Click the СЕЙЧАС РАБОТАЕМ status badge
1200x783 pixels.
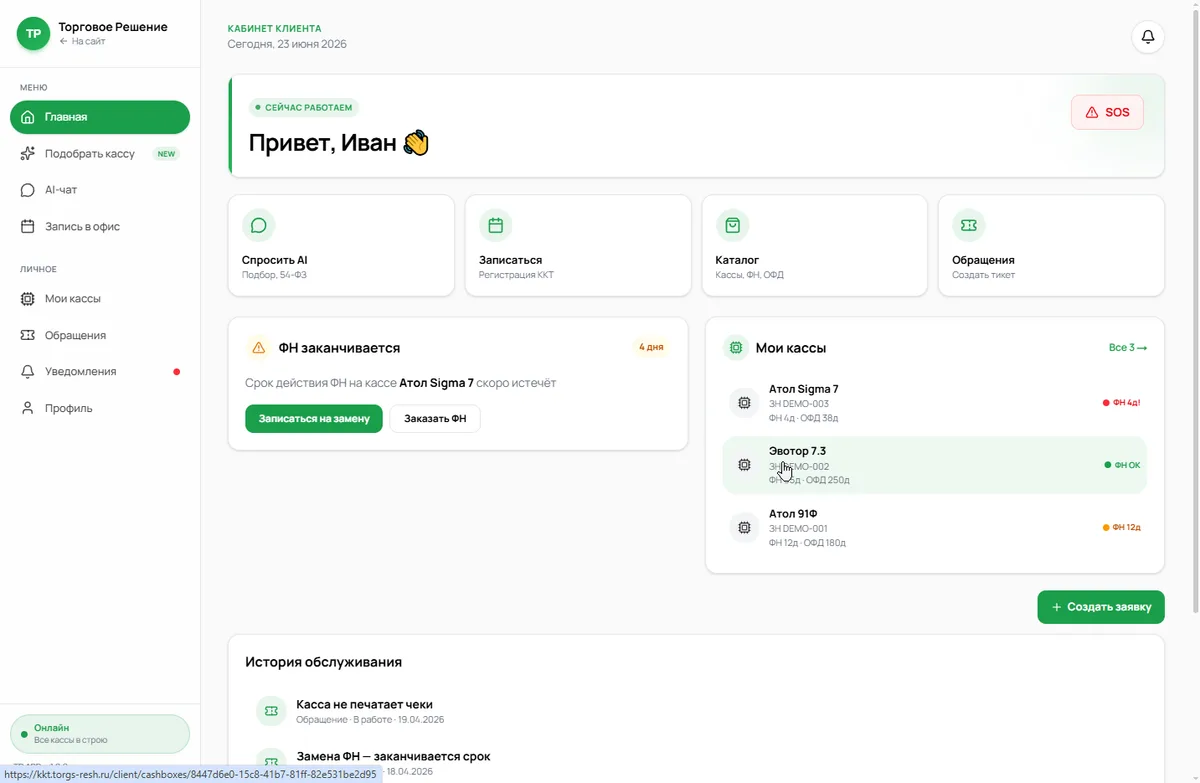(304, 107)
